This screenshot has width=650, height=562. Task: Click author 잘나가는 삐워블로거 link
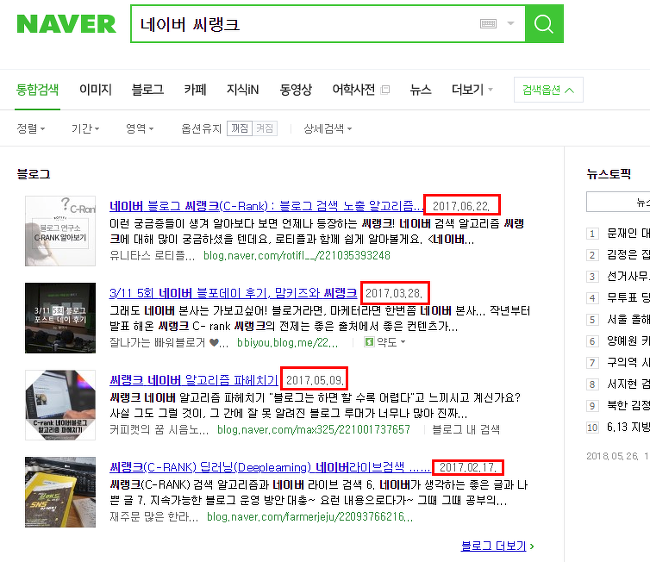point(169,343)
